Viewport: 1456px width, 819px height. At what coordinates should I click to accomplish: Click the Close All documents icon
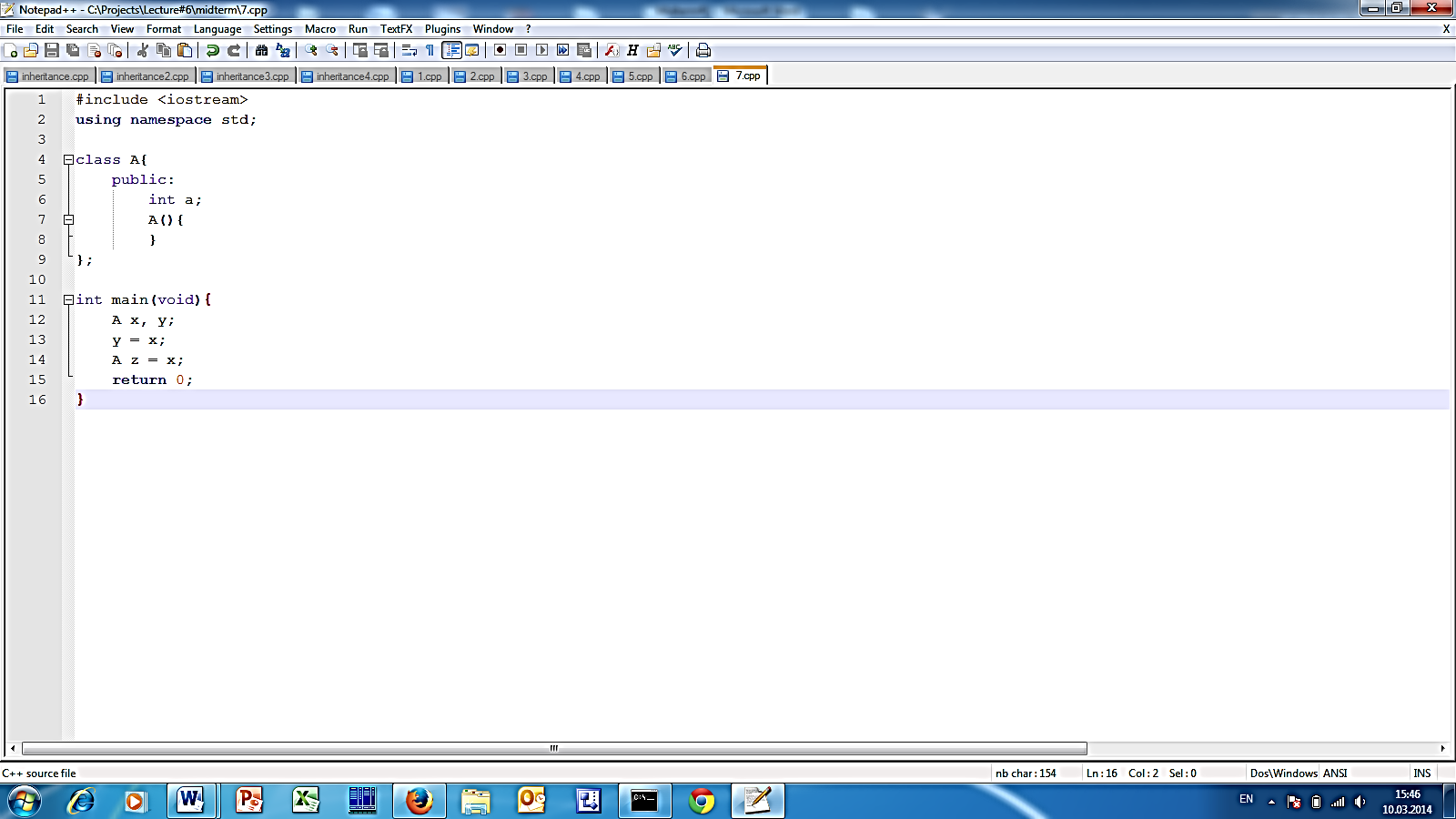(x=115, y=50)
